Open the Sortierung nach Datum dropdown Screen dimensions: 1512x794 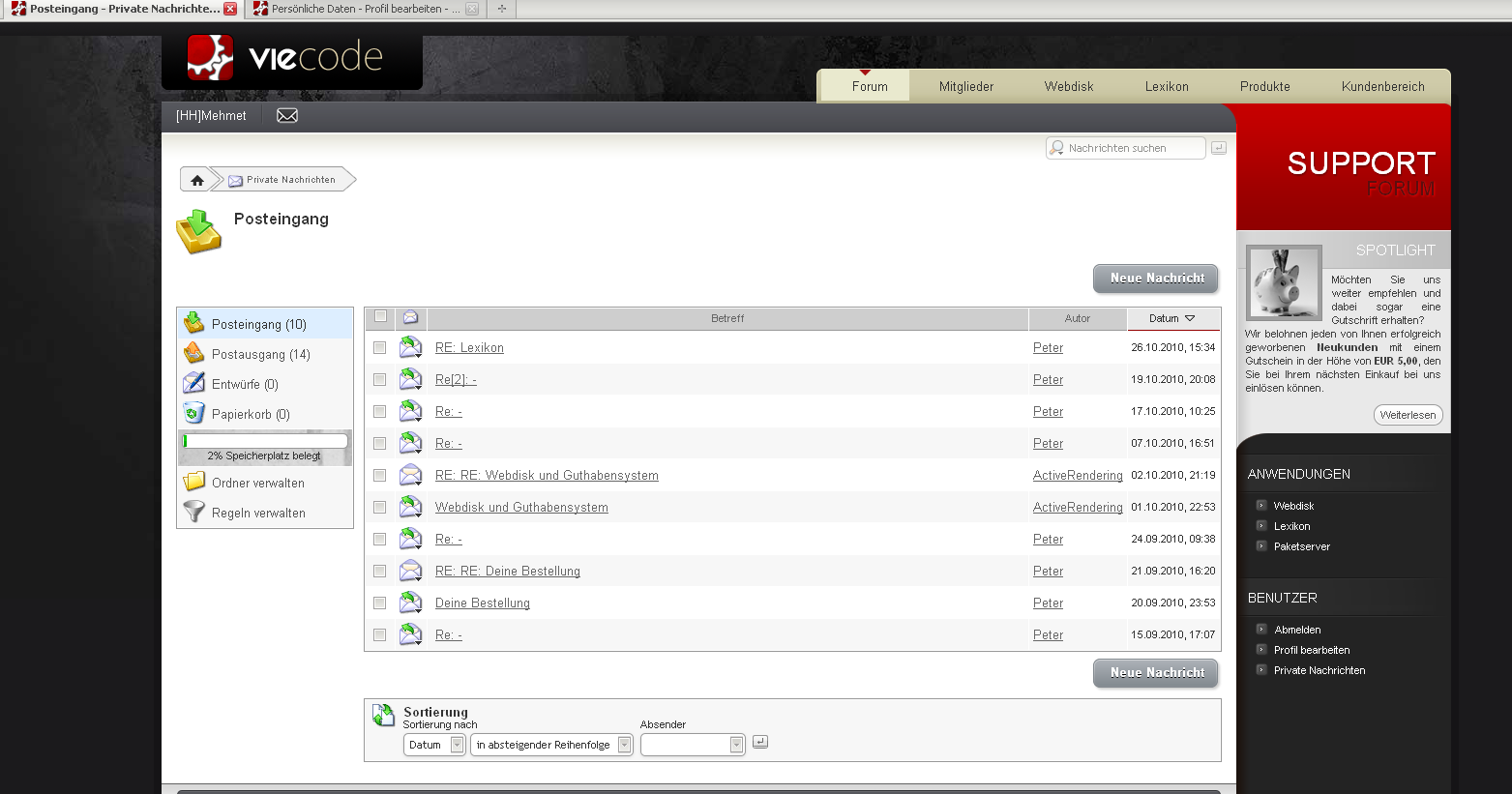point(434,745)
